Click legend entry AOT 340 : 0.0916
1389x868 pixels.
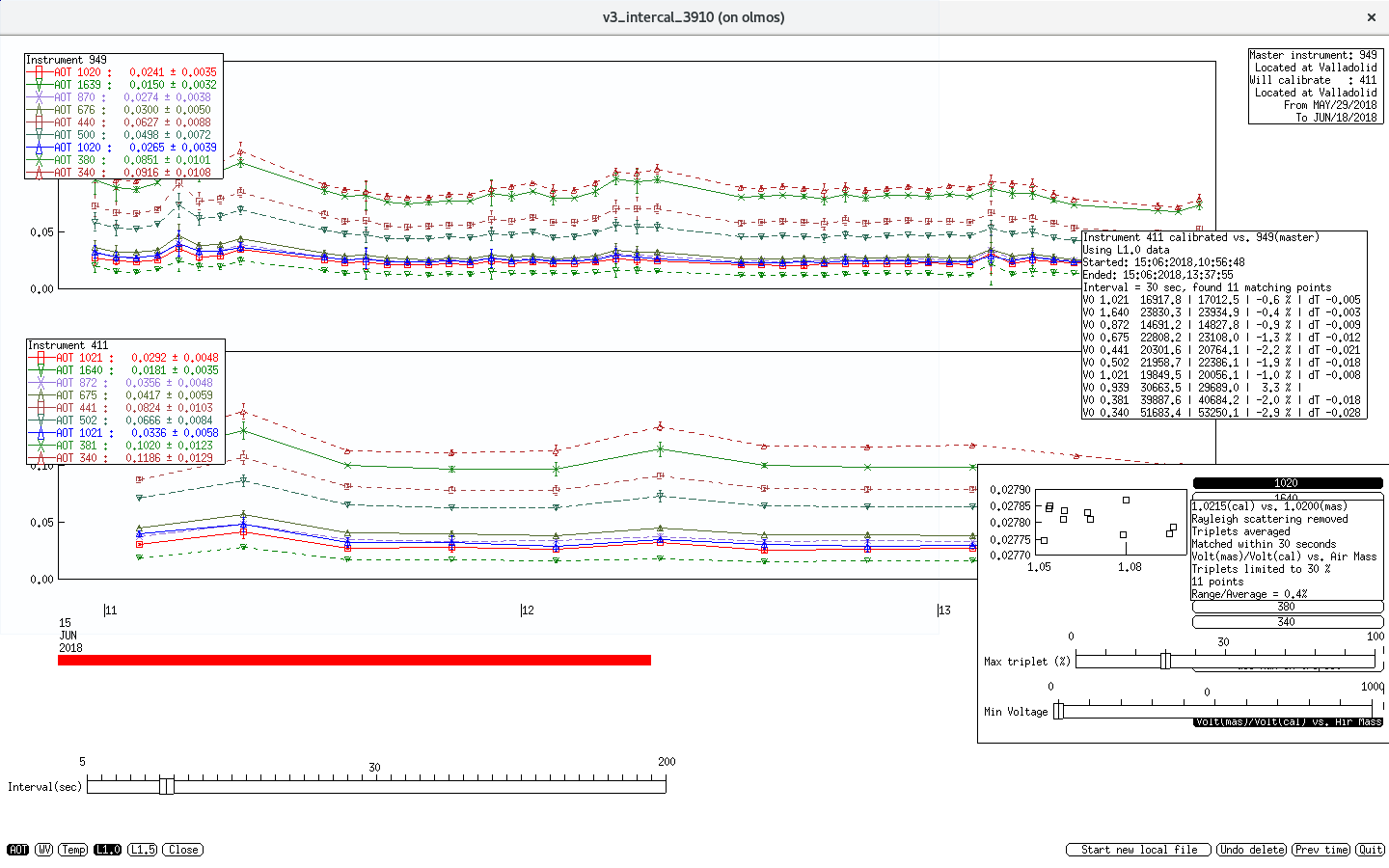coord(123,173)
